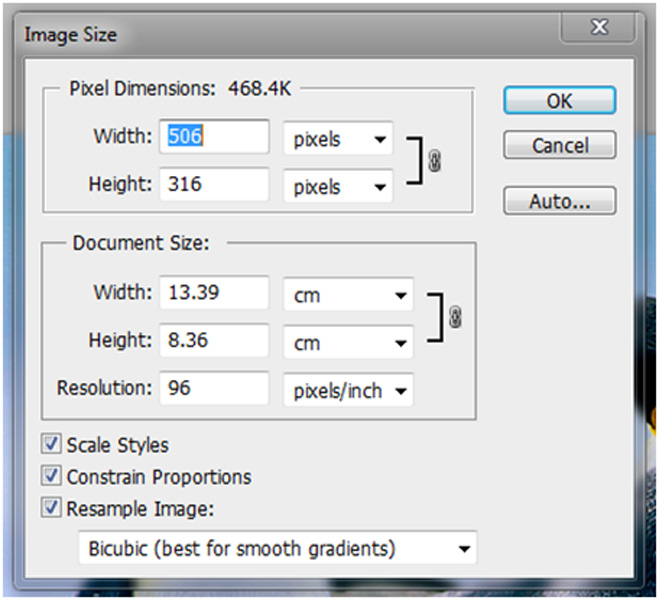The width and height of the screenshot is (659, 600).
Task: Select the document Width field 13.39
Action: point(214,292)
